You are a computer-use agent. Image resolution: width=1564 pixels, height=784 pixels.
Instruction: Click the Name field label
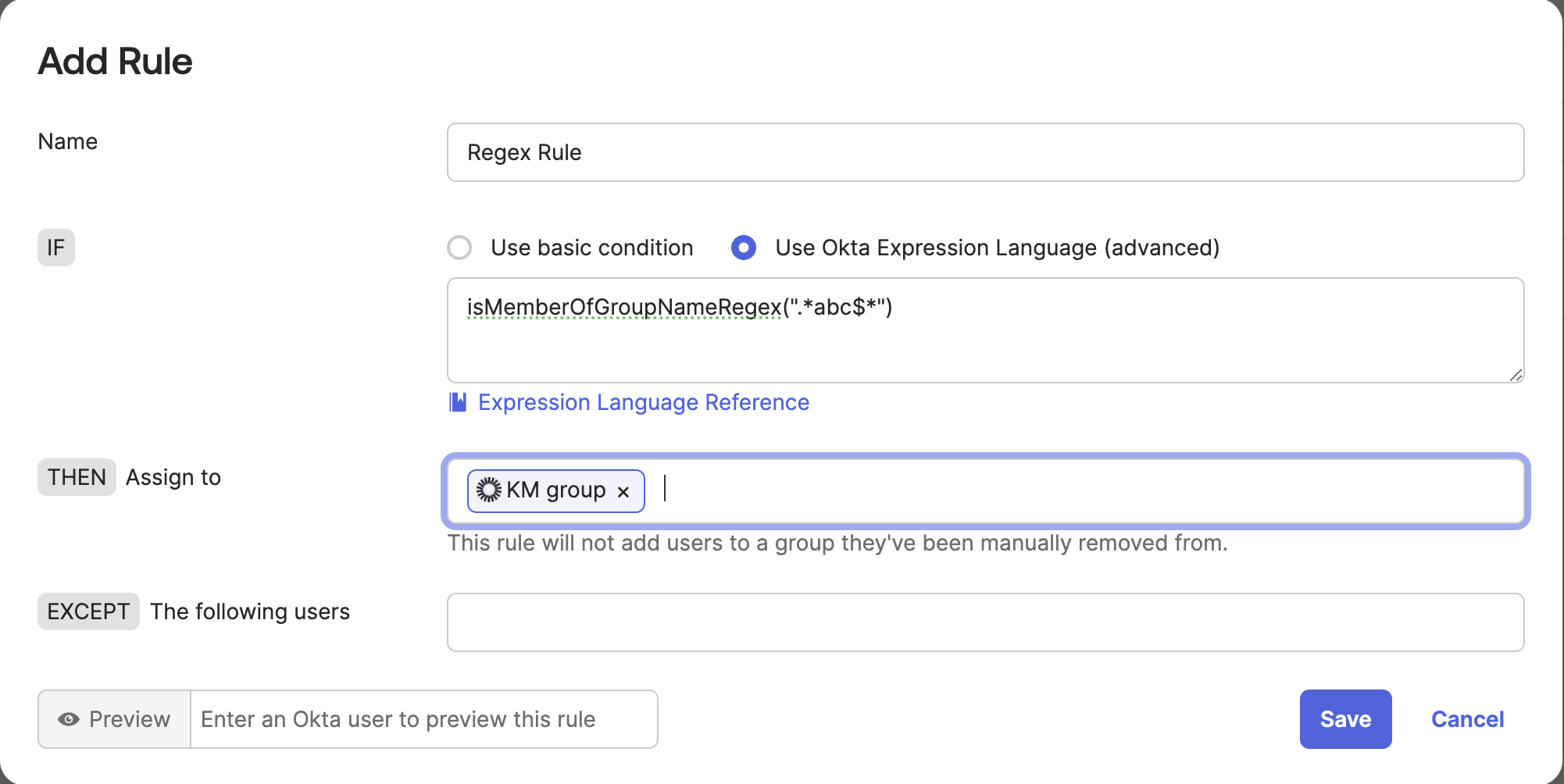pyautogui.click(x=68, y=141)
